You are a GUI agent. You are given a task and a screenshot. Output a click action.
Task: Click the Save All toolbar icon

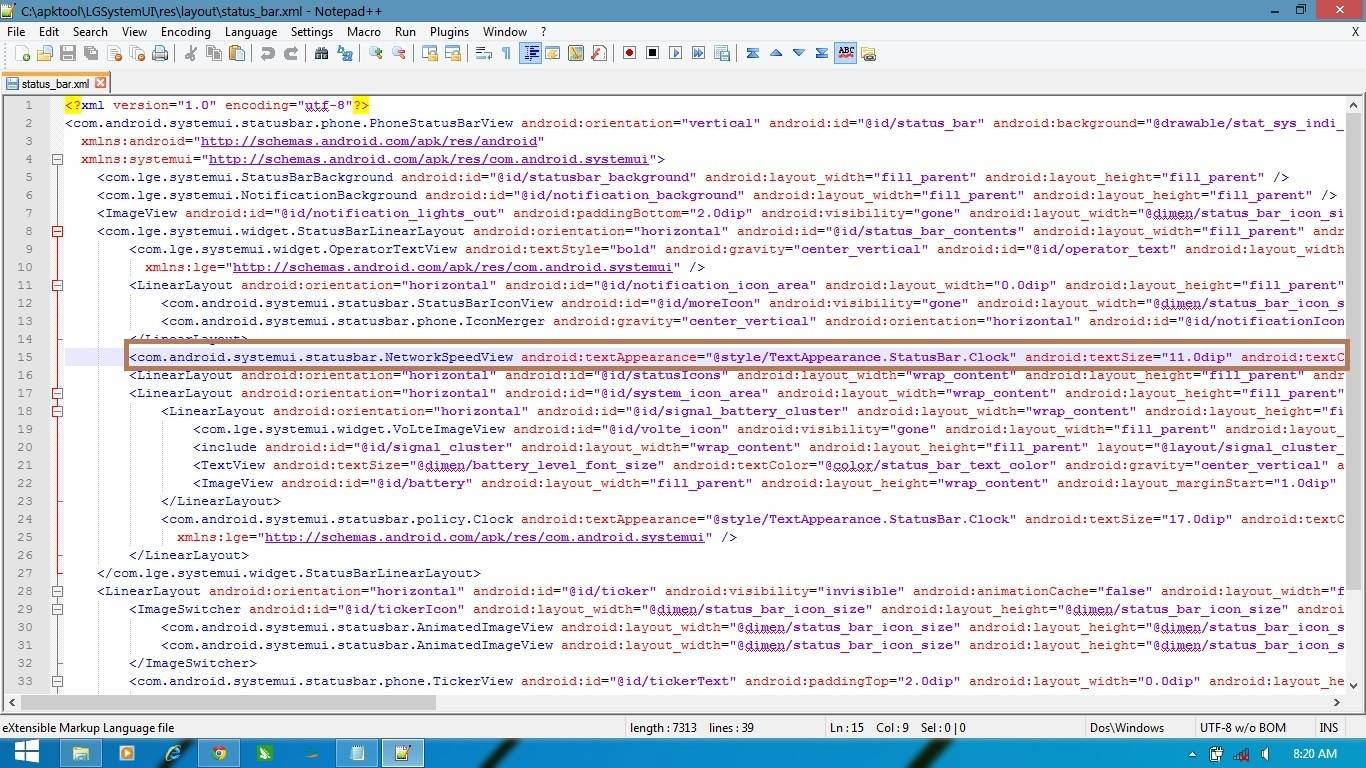[x=91, y=53]
